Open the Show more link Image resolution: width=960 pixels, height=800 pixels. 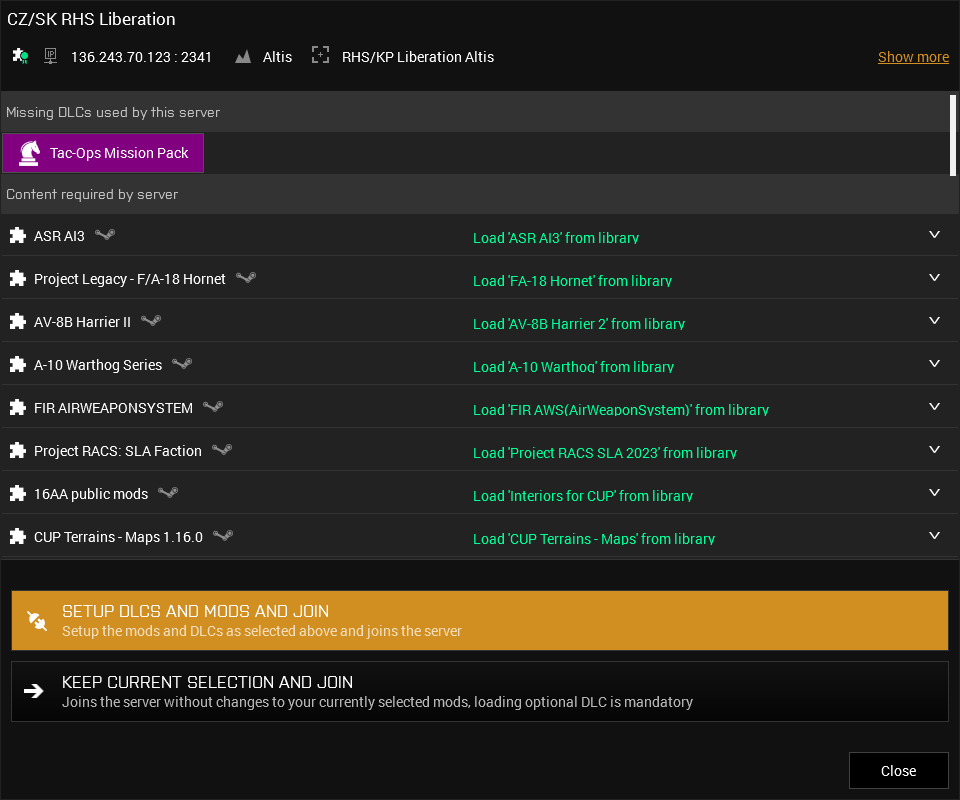coord(913,57)
